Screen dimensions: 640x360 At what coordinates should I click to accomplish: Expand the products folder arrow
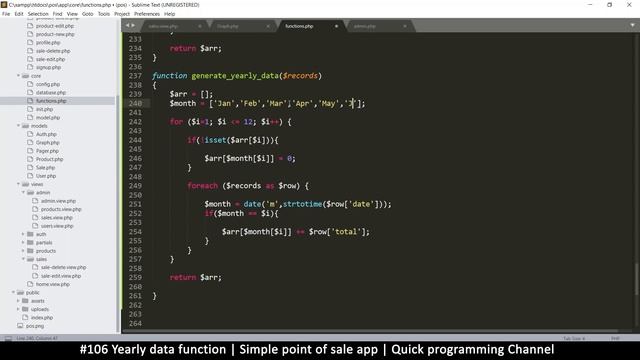[23, 251]
